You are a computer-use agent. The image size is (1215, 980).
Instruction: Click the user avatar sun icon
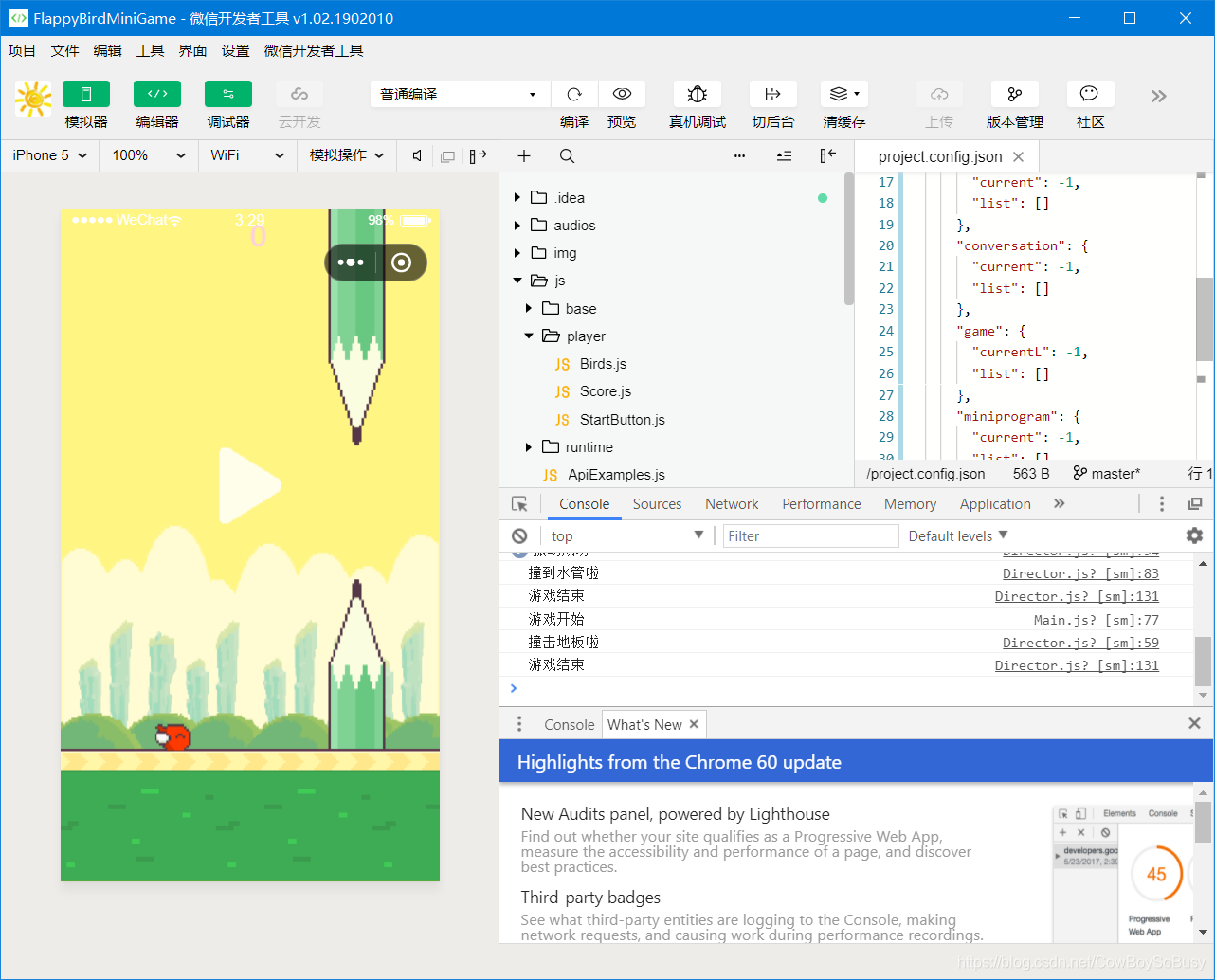point(33,99)
